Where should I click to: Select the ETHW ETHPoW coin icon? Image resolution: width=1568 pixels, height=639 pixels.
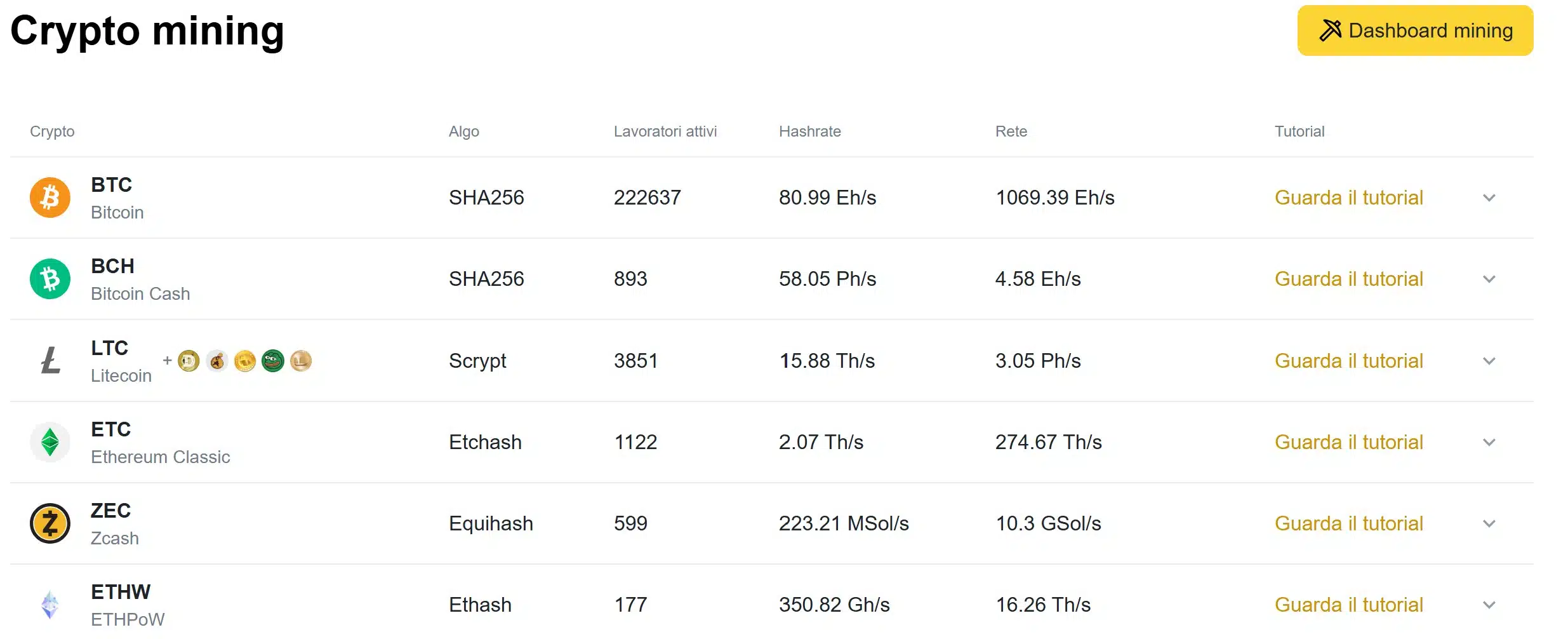point(50,604)
